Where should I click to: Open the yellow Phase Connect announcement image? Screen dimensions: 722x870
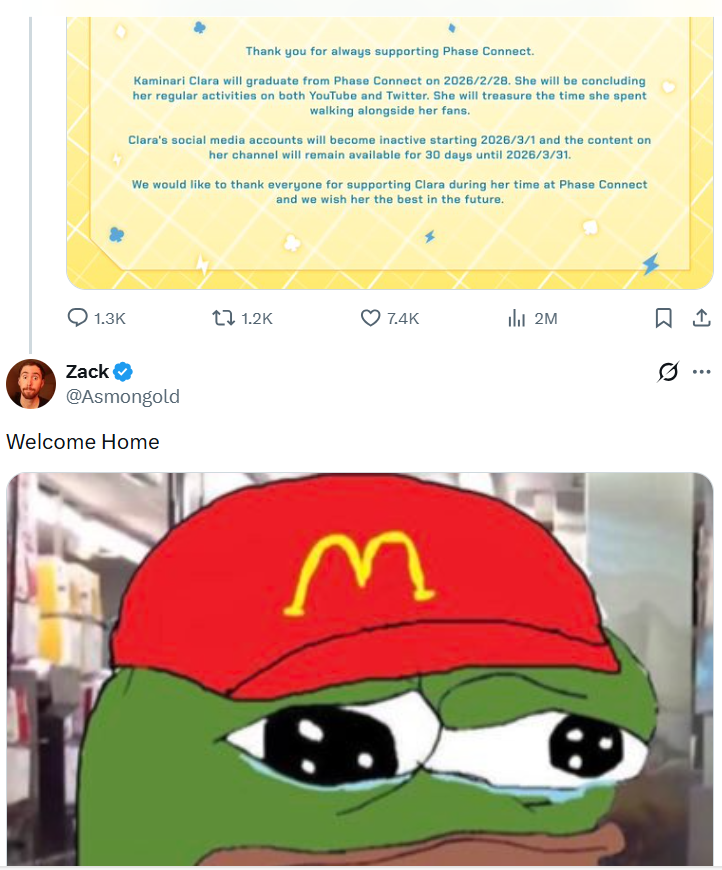point(390,153)
